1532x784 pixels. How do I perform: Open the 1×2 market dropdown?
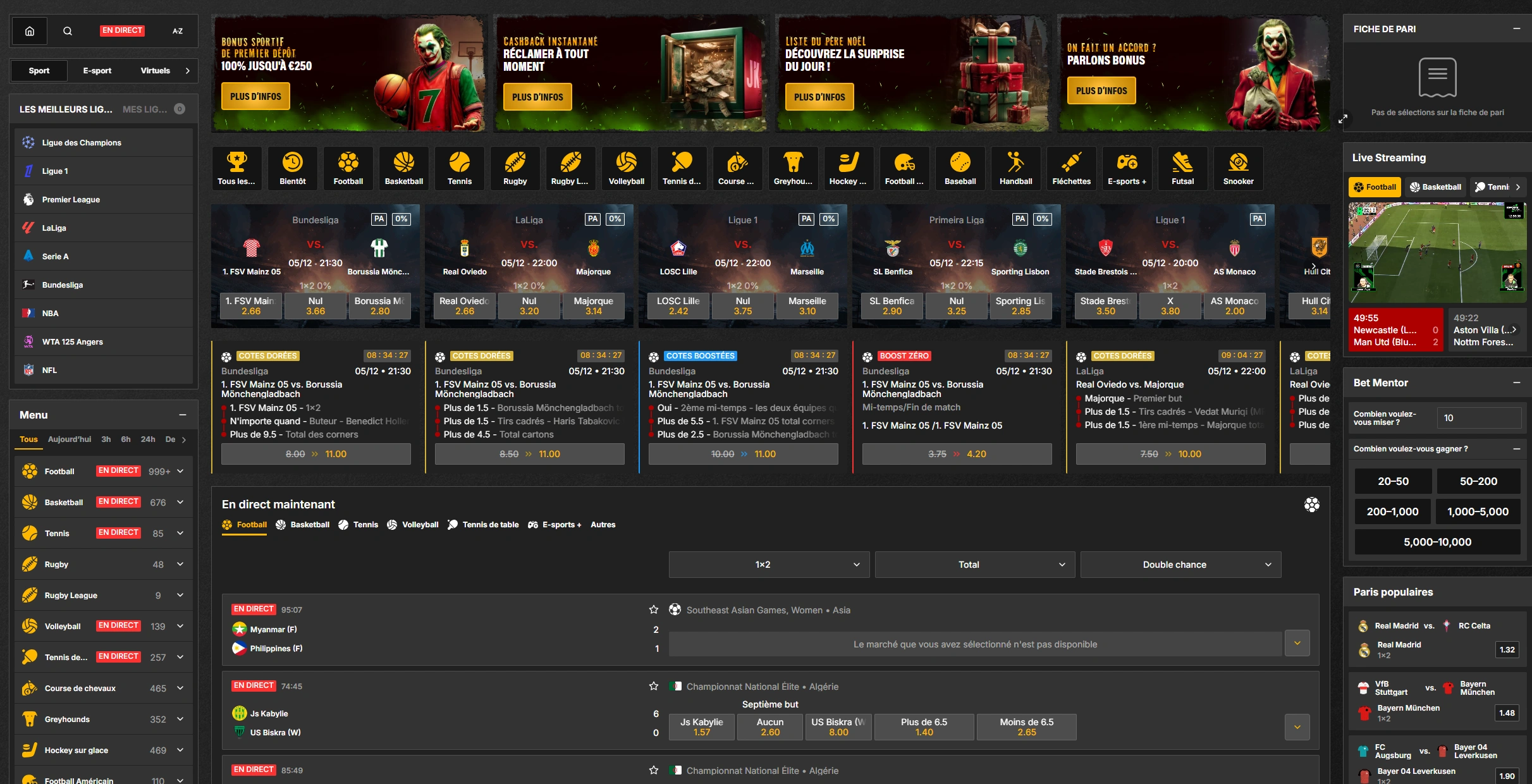click(768, 564)
